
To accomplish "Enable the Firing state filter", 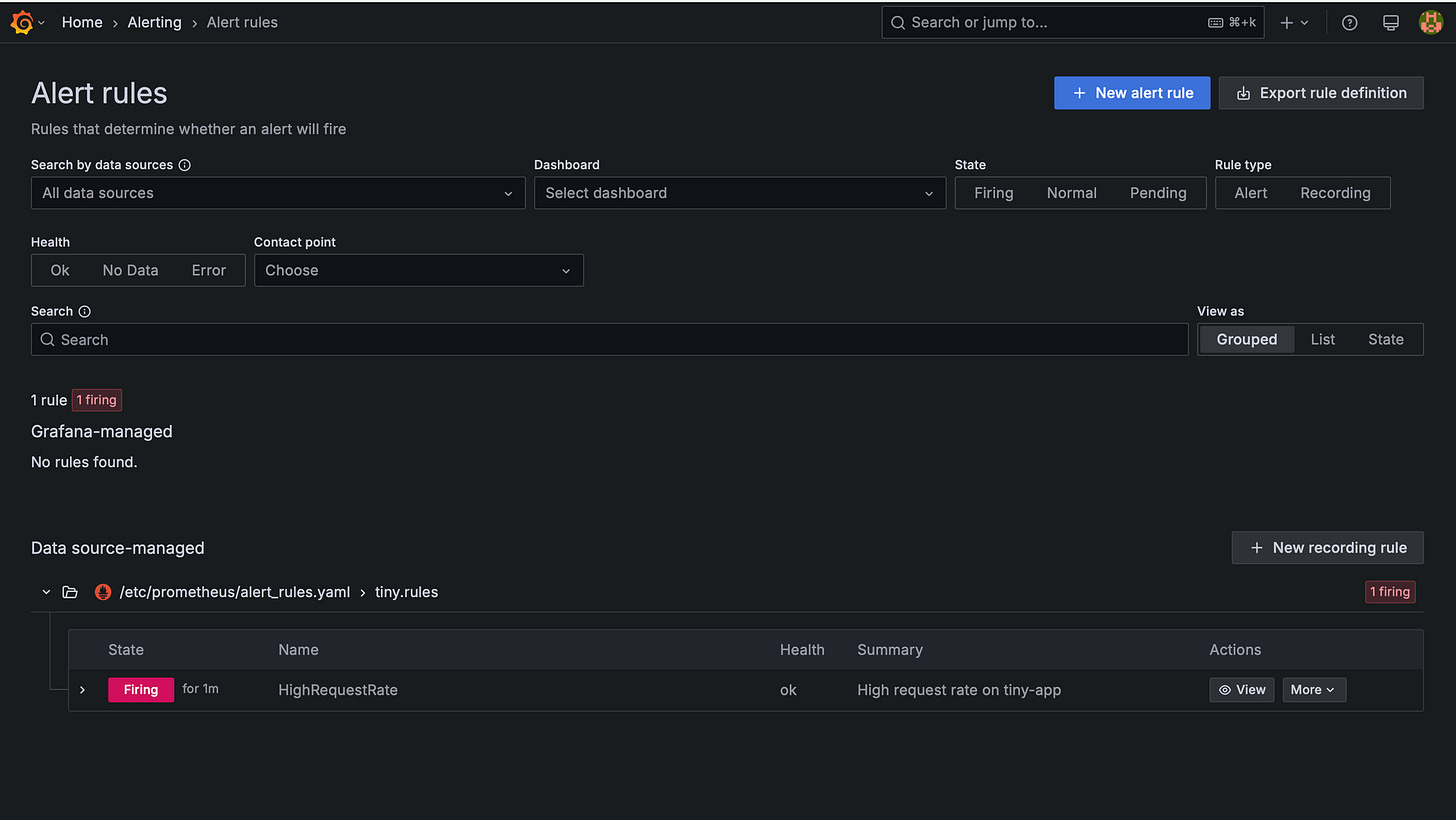I will click(x=994, y=193).
